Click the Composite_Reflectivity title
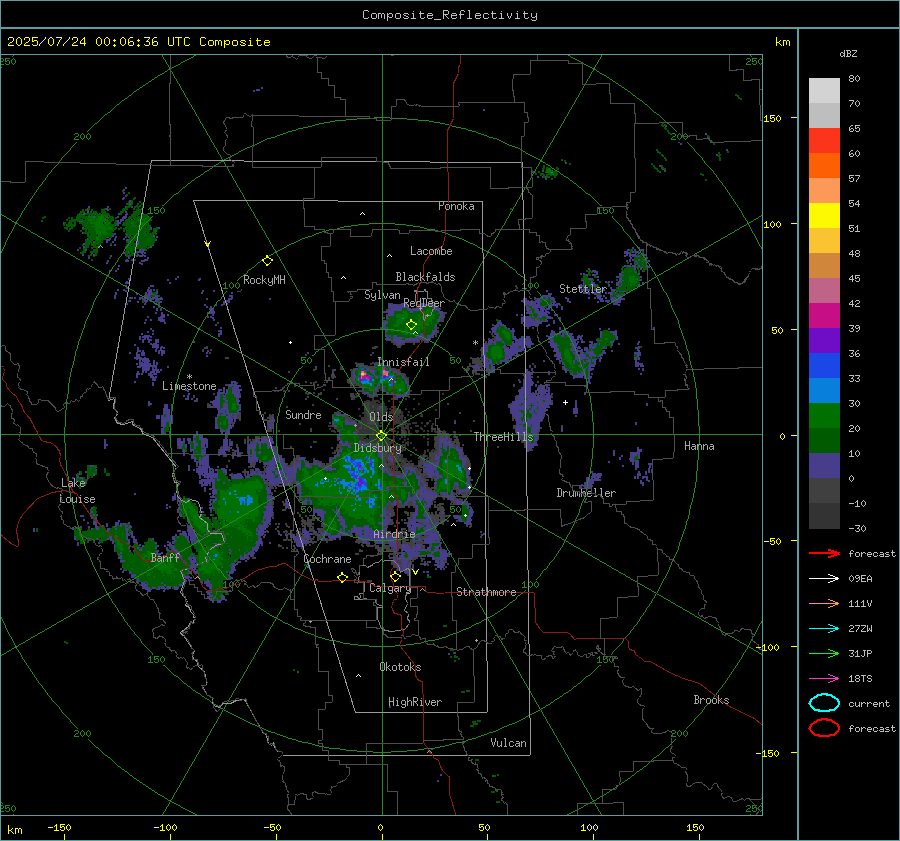The width and height of the screenshot is (900, 841). pos(449,15)
